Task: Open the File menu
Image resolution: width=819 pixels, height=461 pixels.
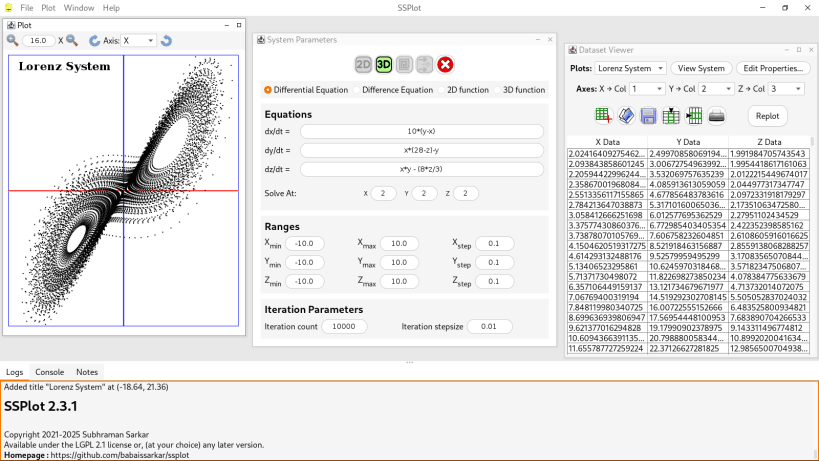Action: (27, 8)
